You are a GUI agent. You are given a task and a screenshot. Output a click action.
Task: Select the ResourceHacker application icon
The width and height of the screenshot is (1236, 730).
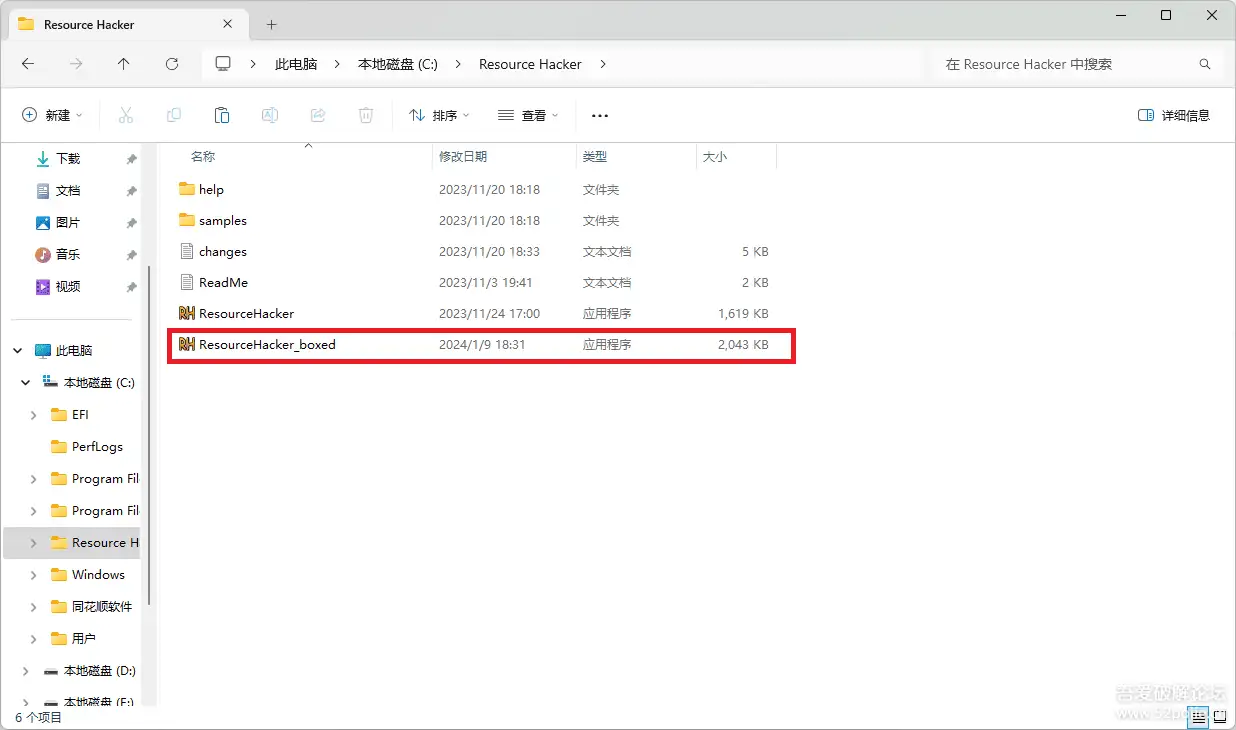pos(186,313)
